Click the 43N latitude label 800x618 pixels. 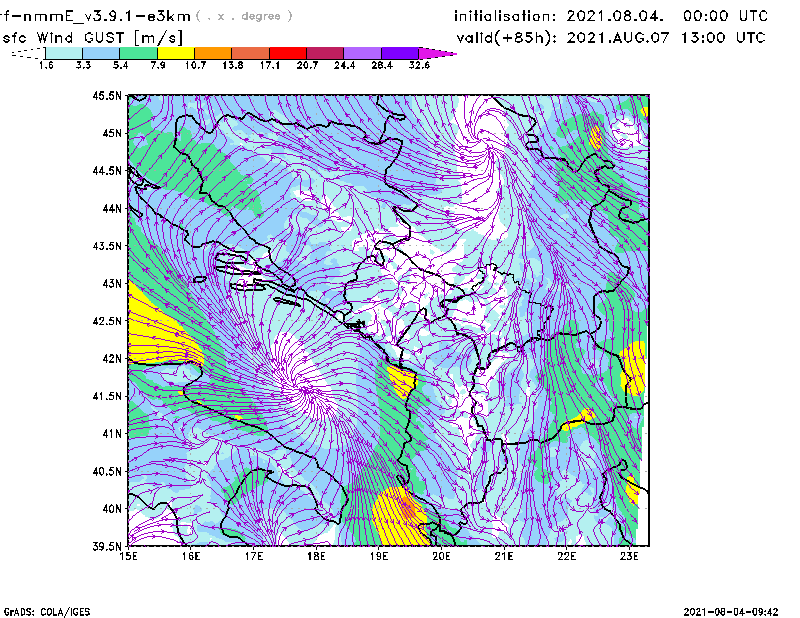112,283
